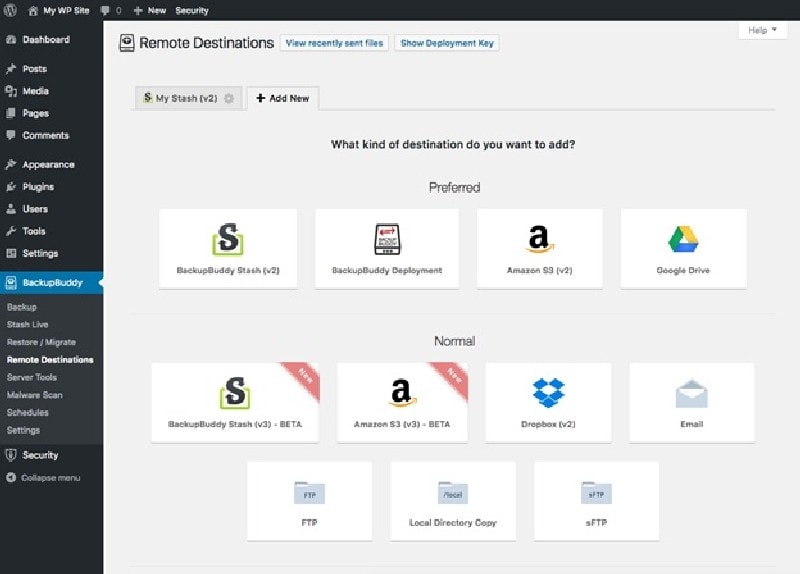The image size is (800, 574).
Task: Open My WP Site home icon
Action: tap(33, 11)
